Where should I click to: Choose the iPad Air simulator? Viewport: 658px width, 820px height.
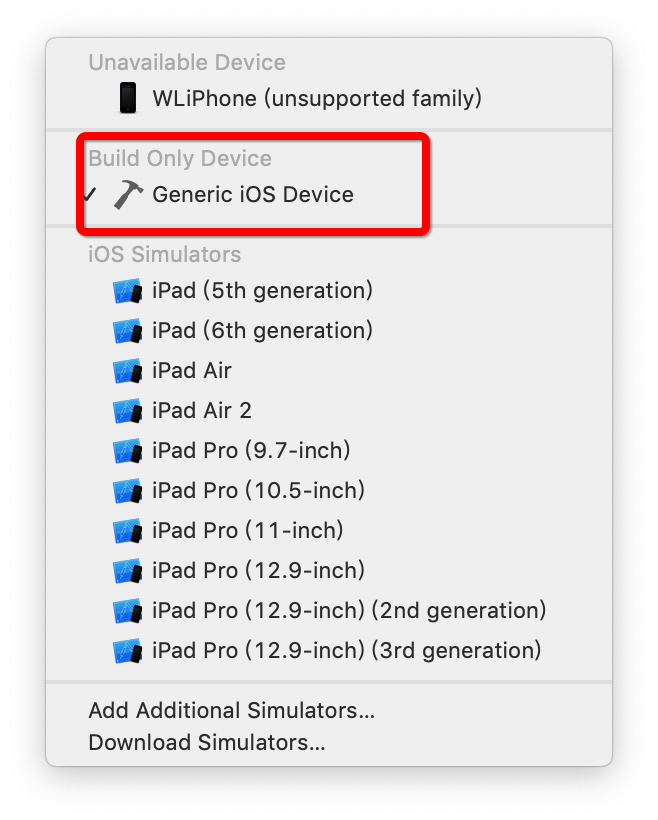click(192, 371)
